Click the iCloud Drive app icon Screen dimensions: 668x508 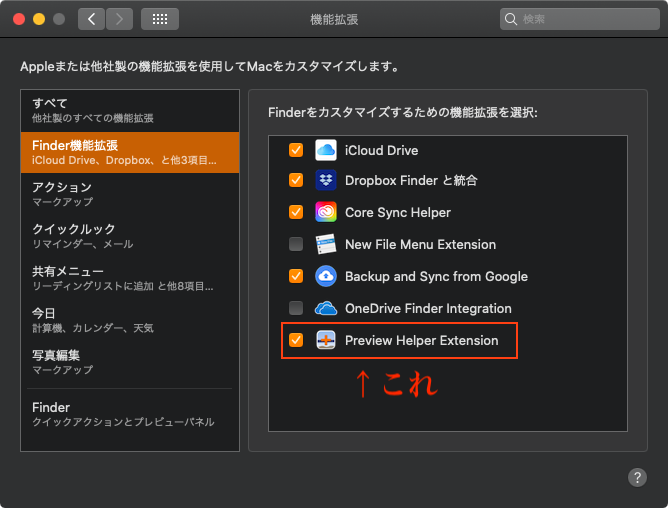click(x=326, y=150)
